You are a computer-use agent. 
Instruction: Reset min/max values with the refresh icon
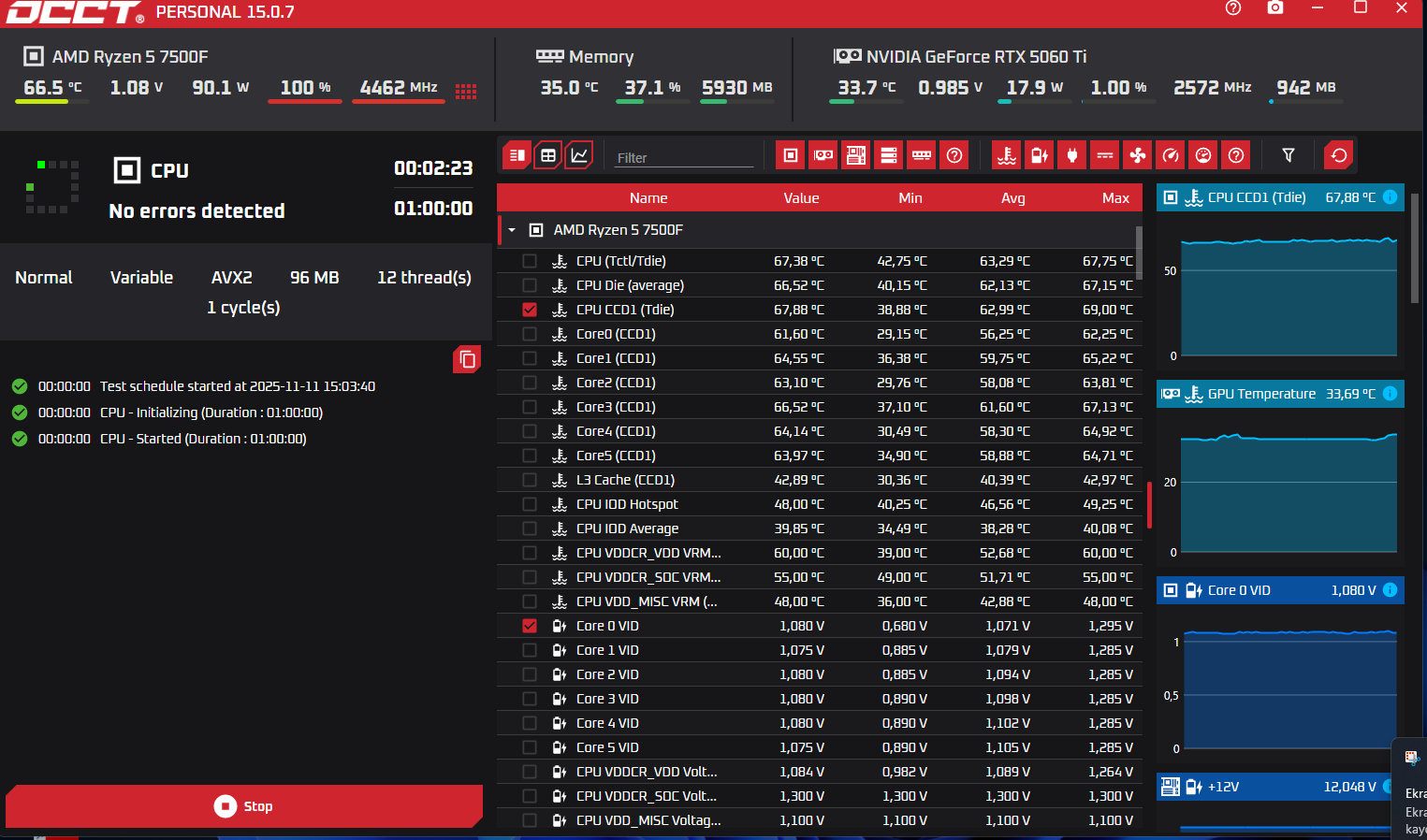tap(1339, 155)
